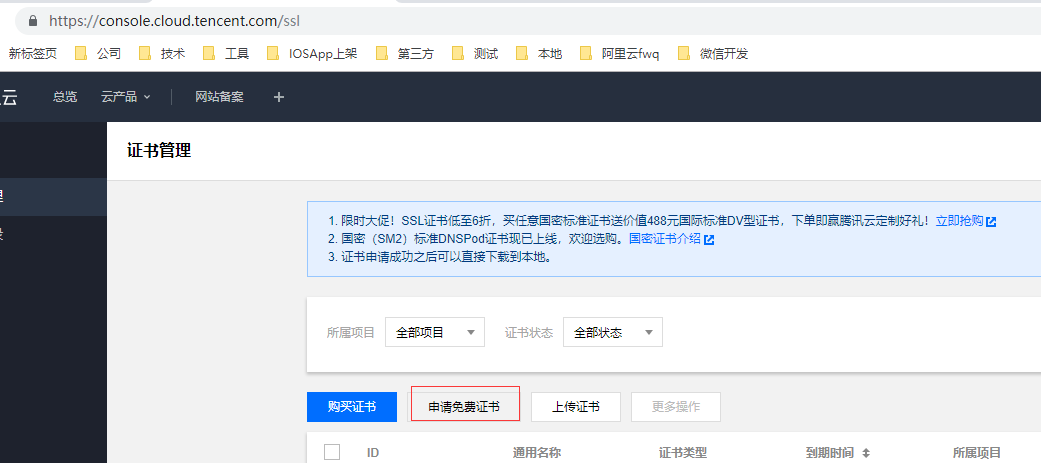Click external link icon after 立即抢购

click(x=991, y=222)
